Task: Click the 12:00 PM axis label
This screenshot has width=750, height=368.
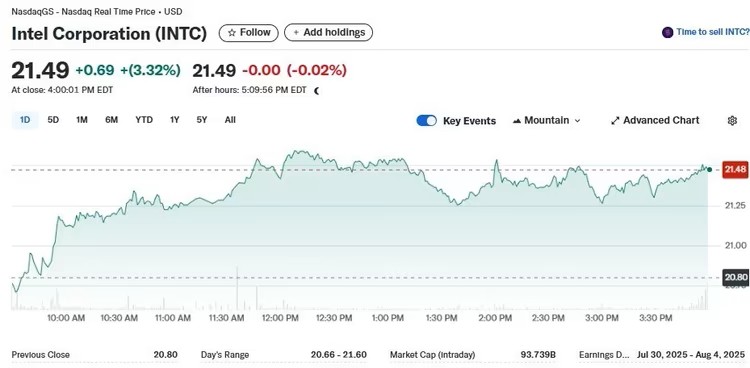Action: (x=280, y=318)
